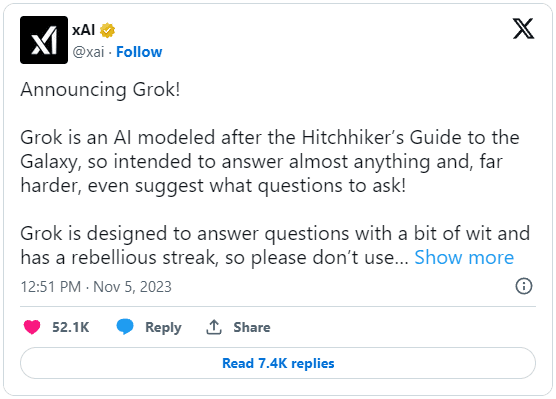Click the xAI display name

(x=84, y=30)
